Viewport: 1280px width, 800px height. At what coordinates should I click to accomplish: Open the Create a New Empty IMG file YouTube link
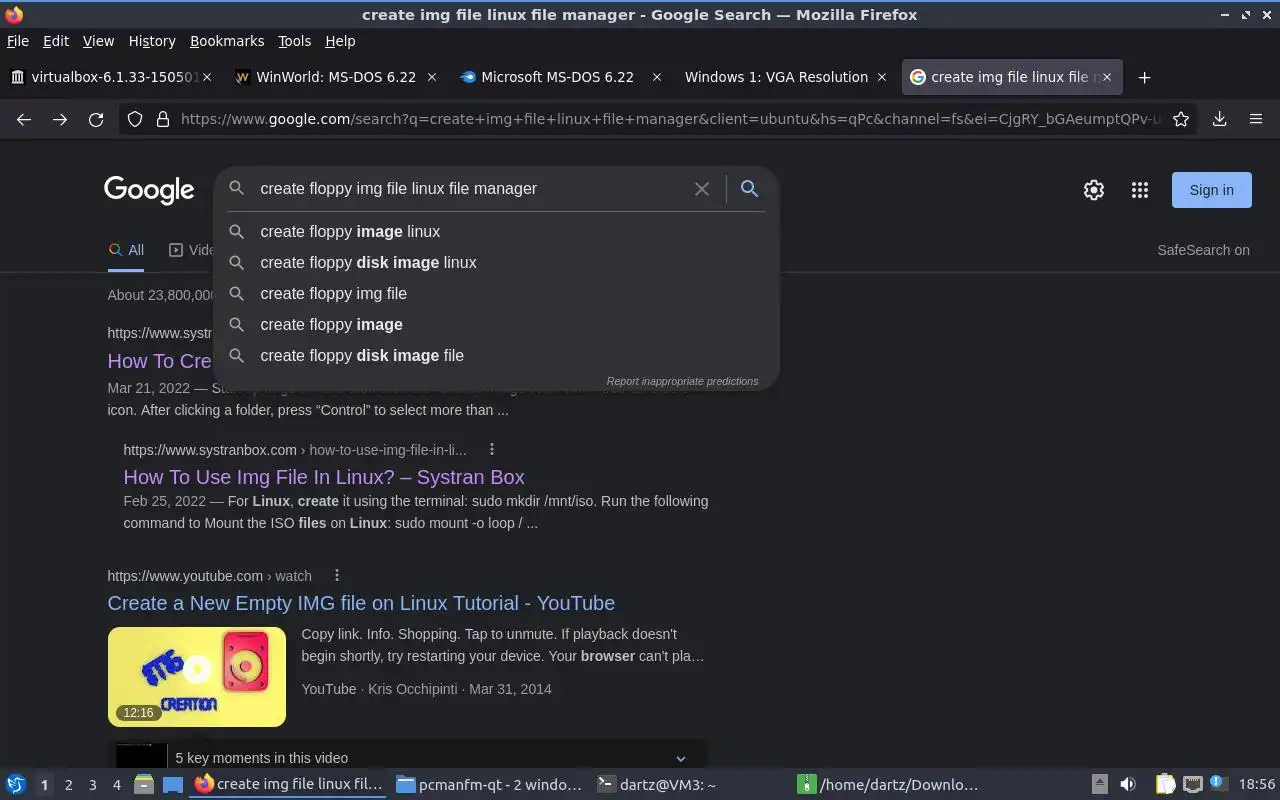(x=361, y=603)
